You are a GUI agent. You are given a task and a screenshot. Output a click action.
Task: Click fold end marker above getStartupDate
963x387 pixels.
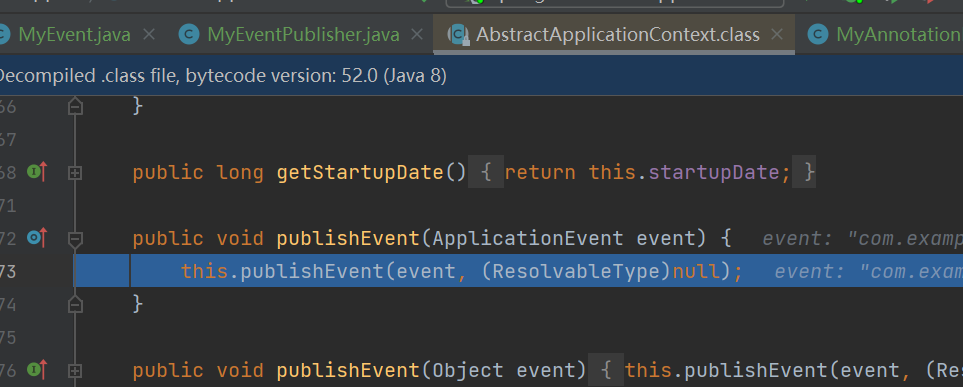click(75, 106)
